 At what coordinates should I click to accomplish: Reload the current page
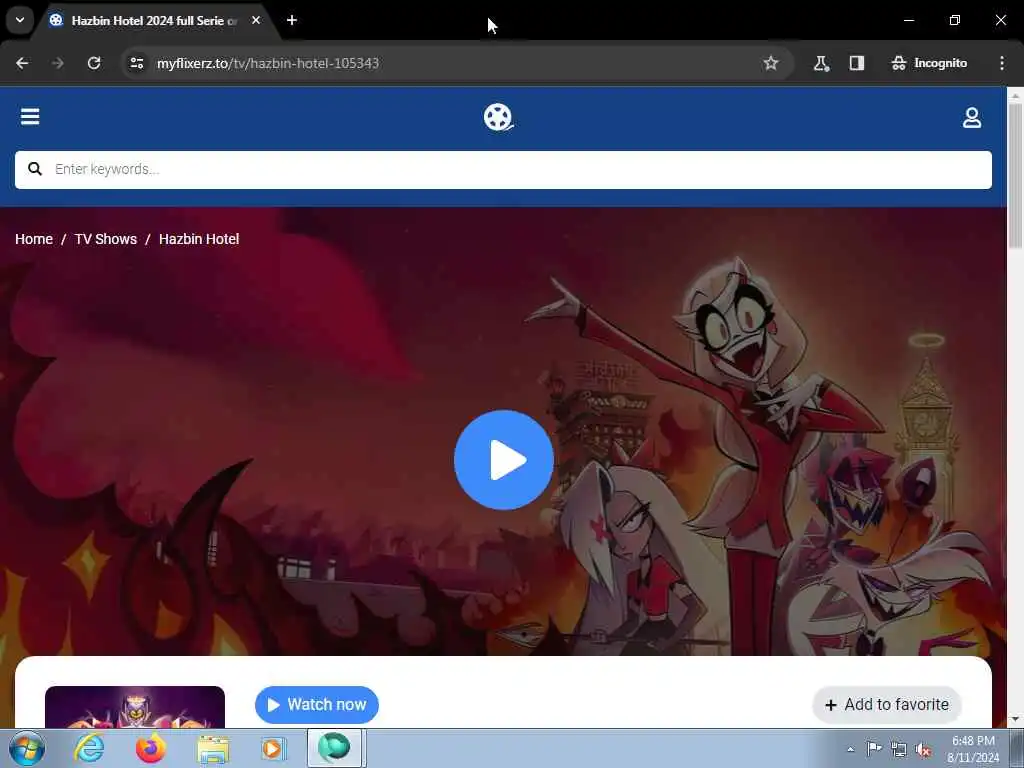point(94,63)
